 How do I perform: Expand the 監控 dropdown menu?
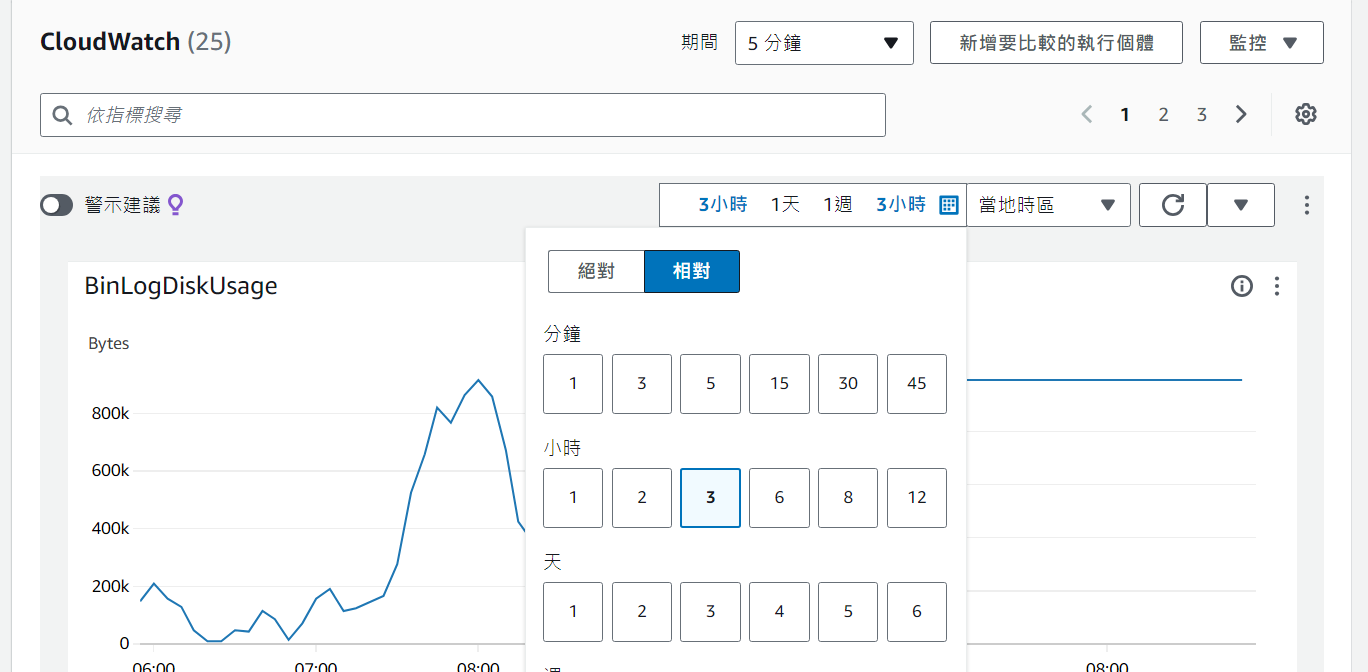[x=1261, y=43]
